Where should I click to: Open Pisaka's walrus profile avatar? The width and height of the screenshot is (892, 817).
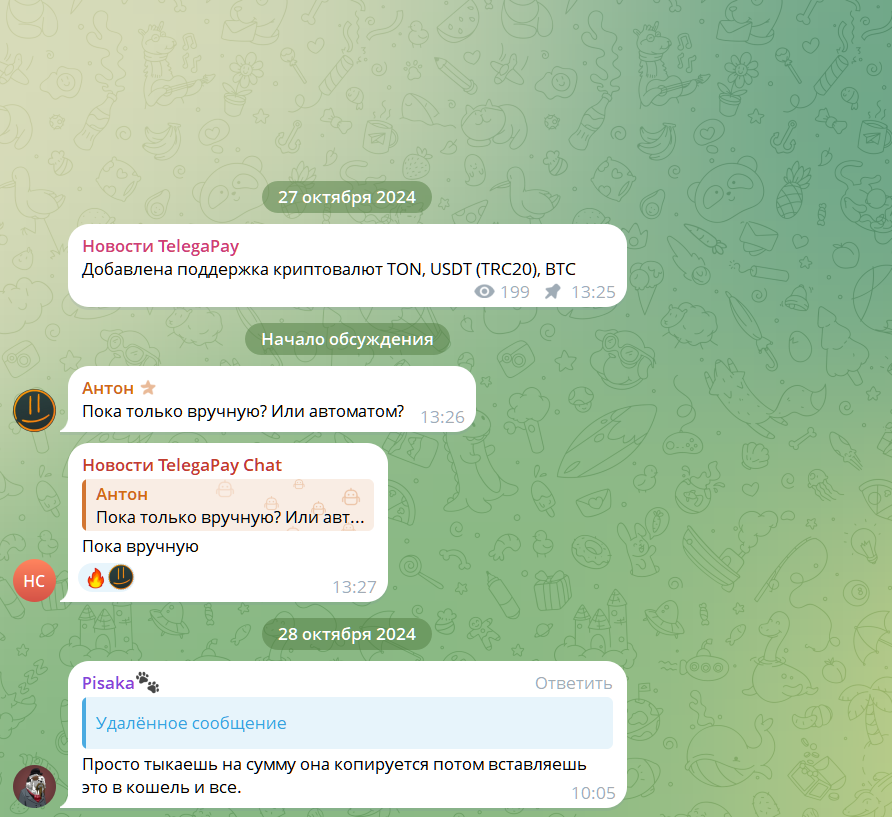34,786
